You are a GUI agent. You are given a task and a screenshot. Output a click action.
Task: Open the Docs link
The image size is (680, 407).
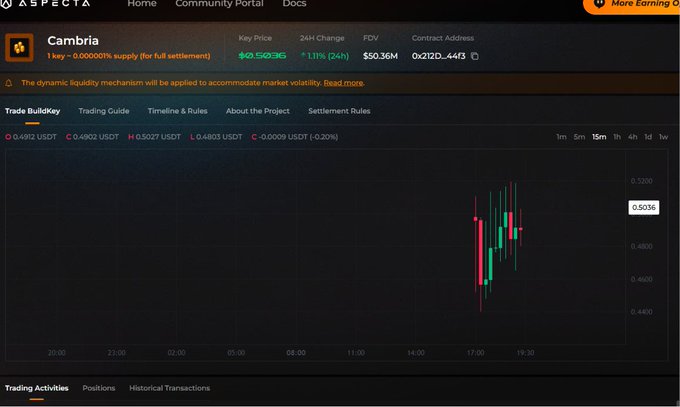pyautogui.click(x=294, y=3)
